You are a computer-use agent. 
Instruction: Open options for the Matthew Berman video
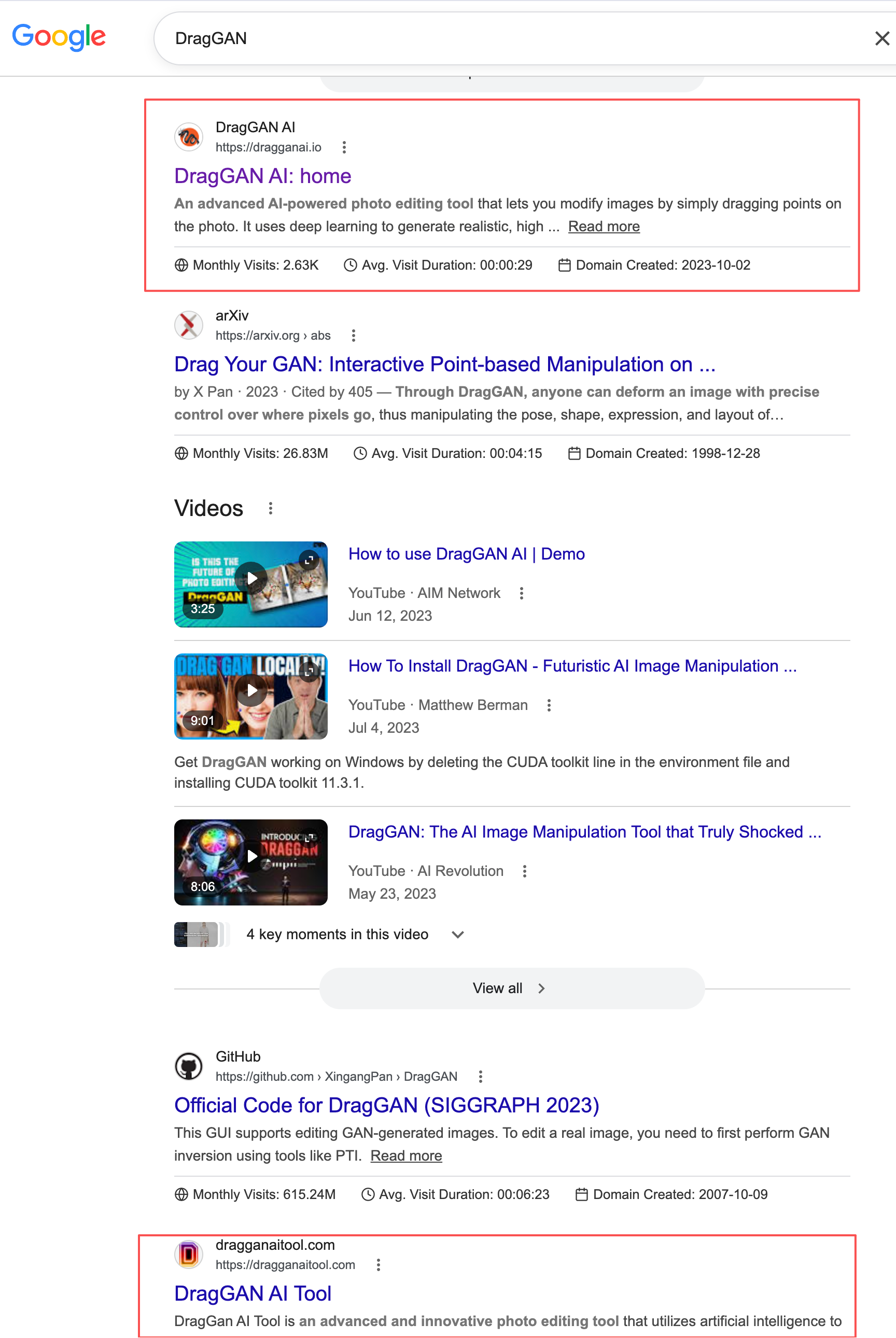click(x=549, y=705)
